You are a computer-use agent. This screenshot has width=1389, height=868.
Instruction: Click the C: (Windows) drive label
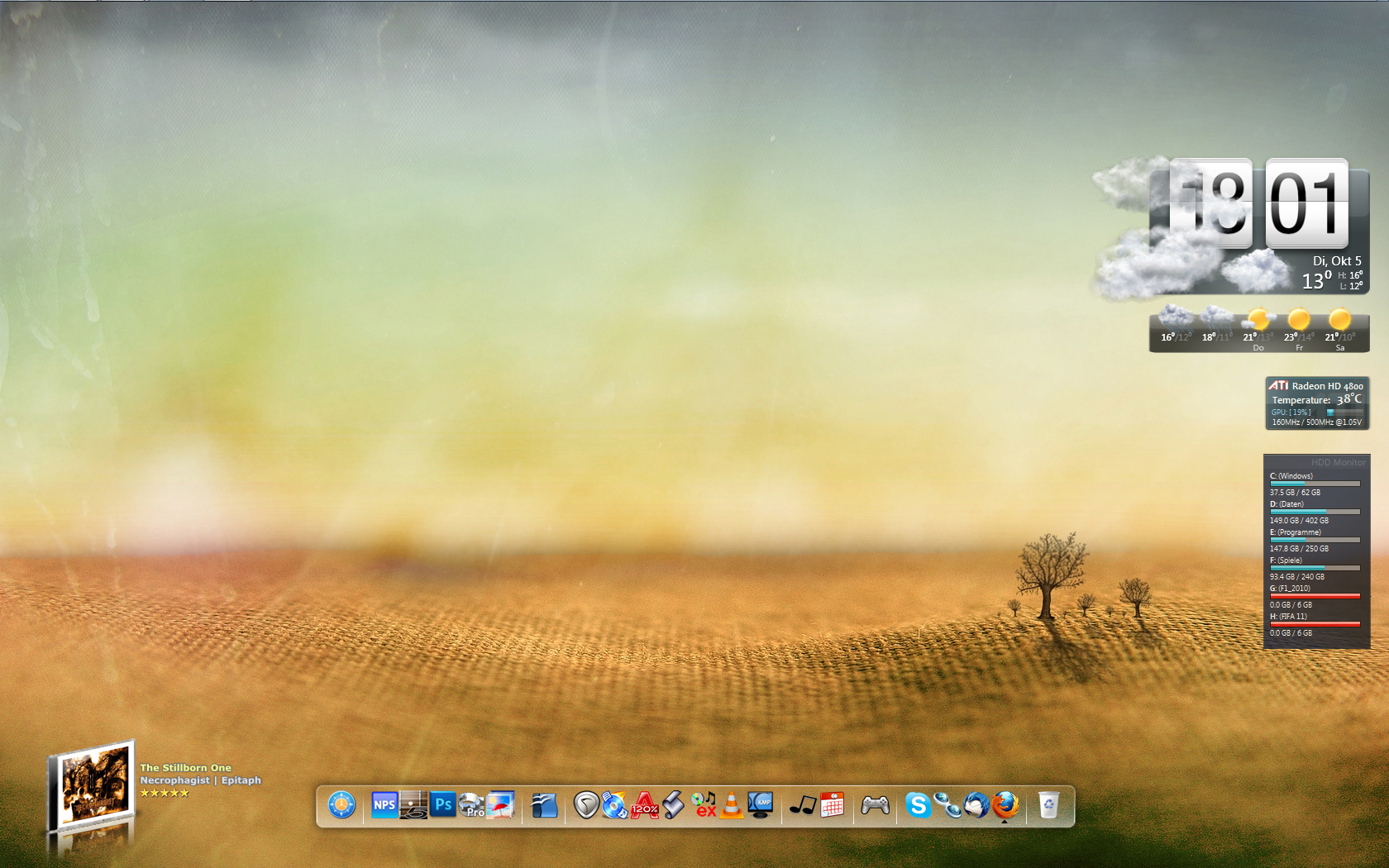(1291, 476)
